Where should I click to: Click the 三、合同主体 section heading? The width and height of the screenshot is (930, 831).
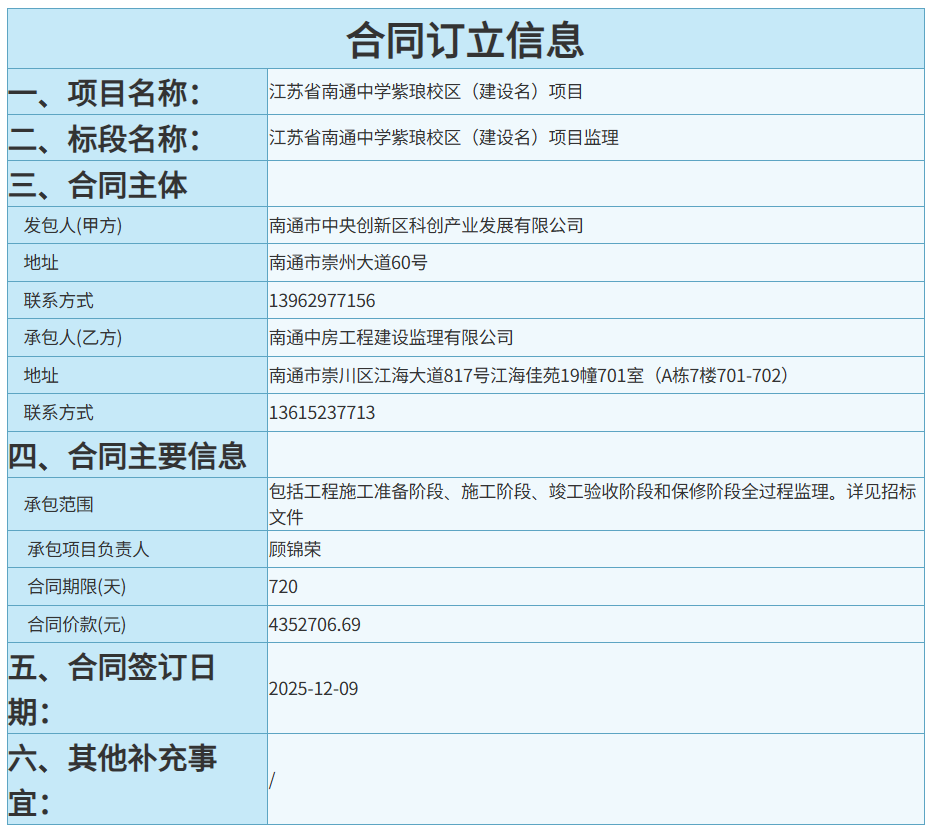tap(98, 185)
